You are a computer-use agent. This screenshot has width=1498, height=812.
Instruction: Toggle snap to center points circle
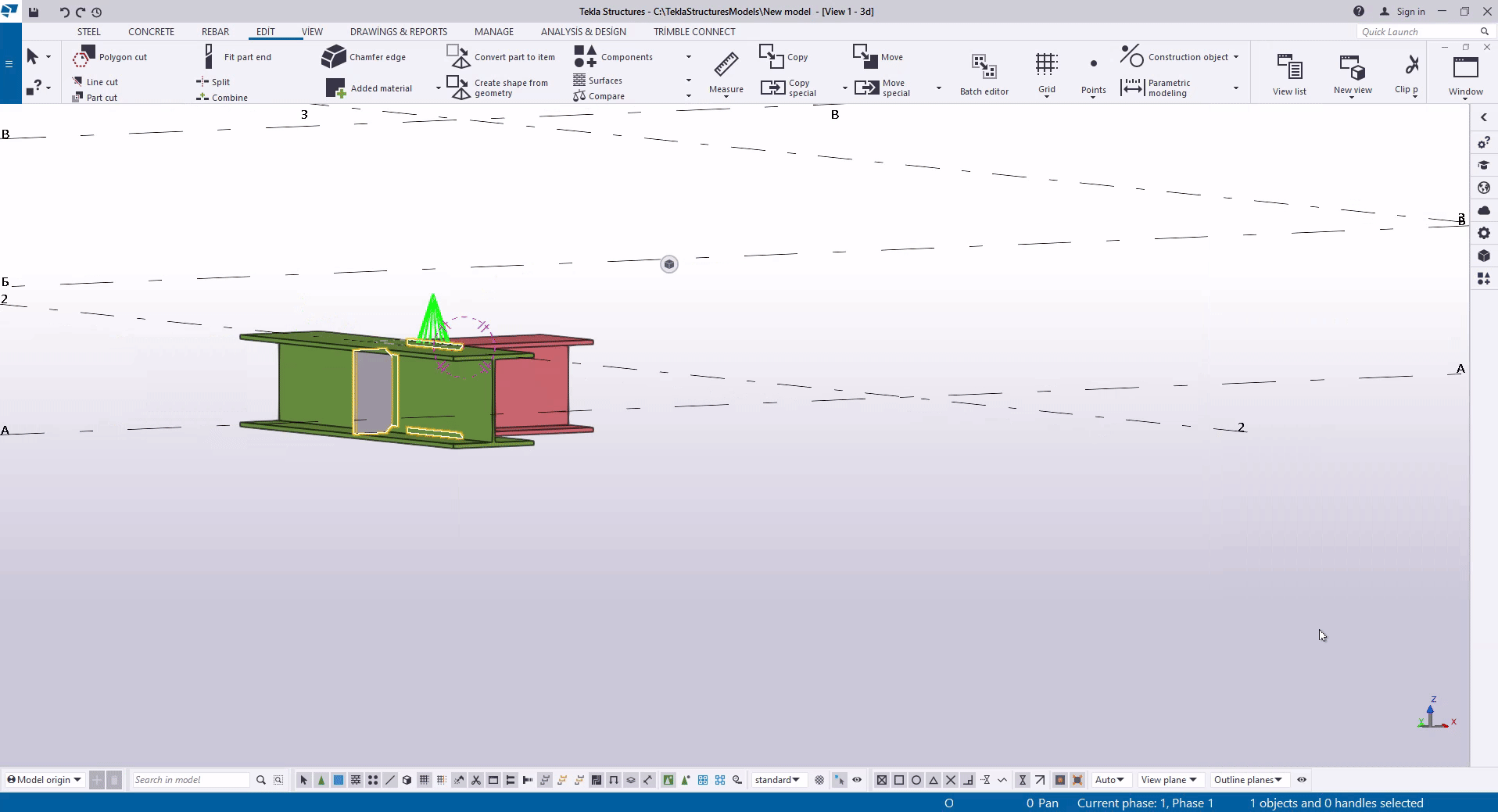(x=916, y=780)
